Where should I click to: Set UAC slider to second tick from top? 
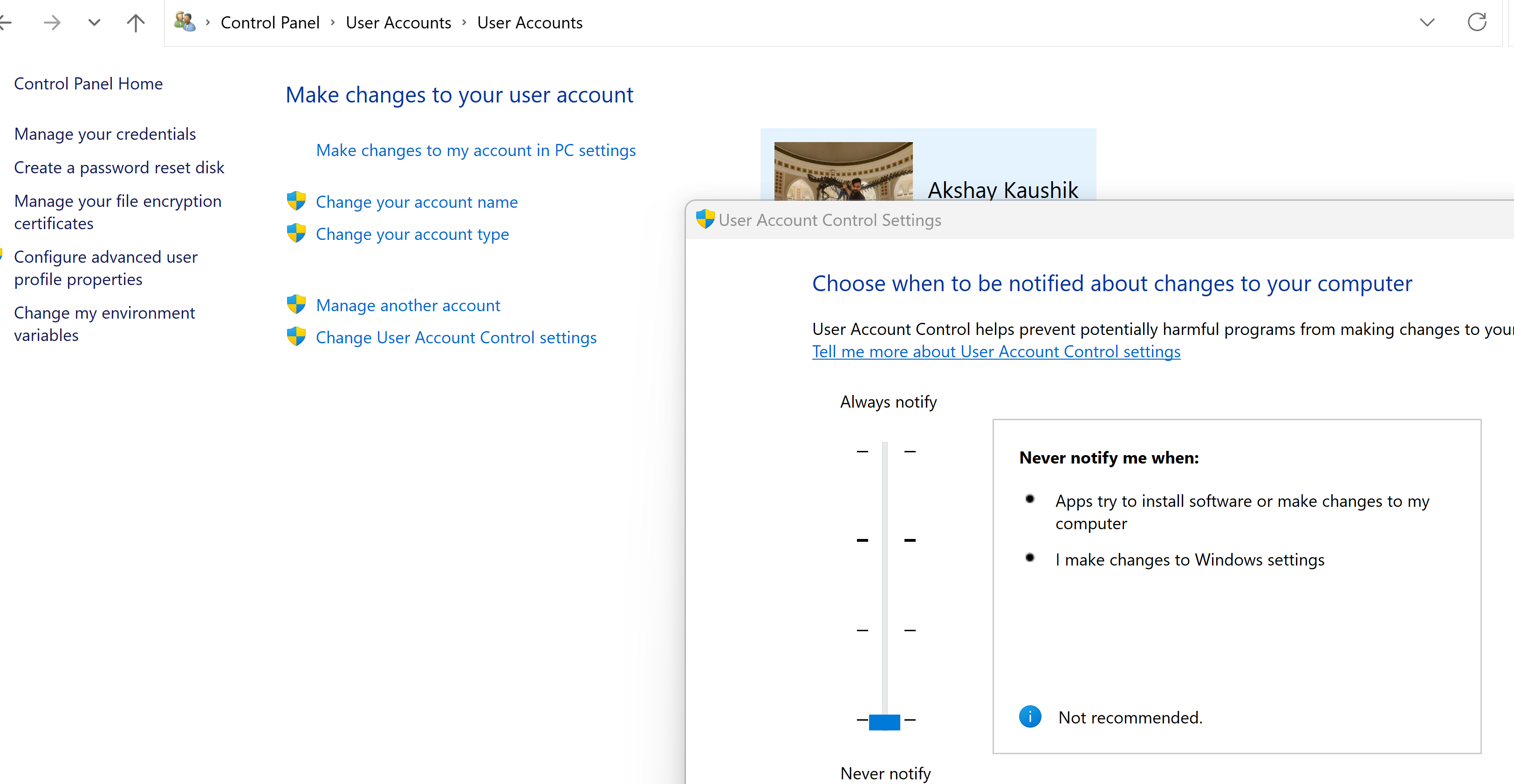click(884, 540)
